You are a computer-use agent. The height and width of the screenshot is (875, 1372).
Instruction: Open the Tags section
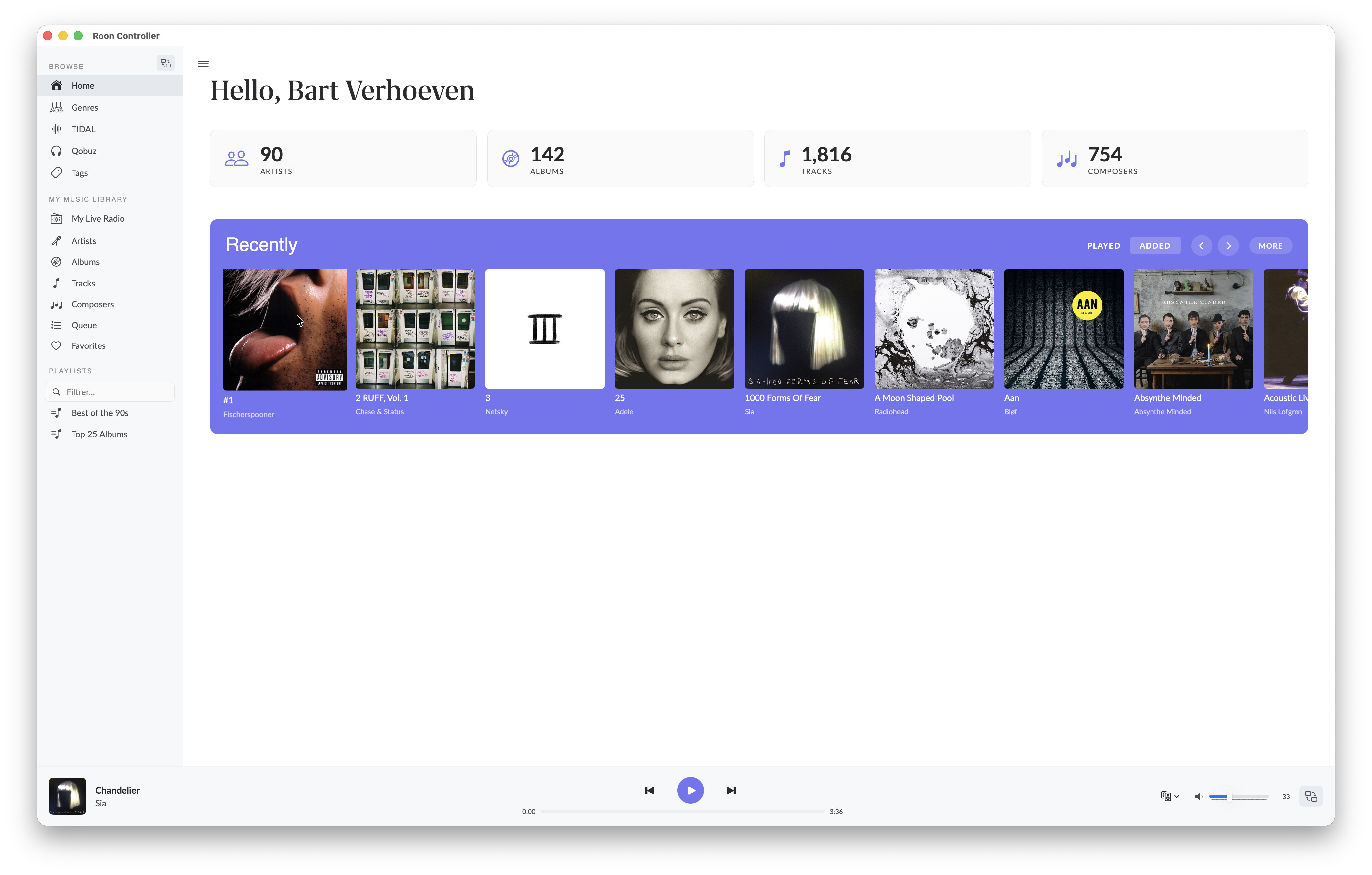(79, 173)
